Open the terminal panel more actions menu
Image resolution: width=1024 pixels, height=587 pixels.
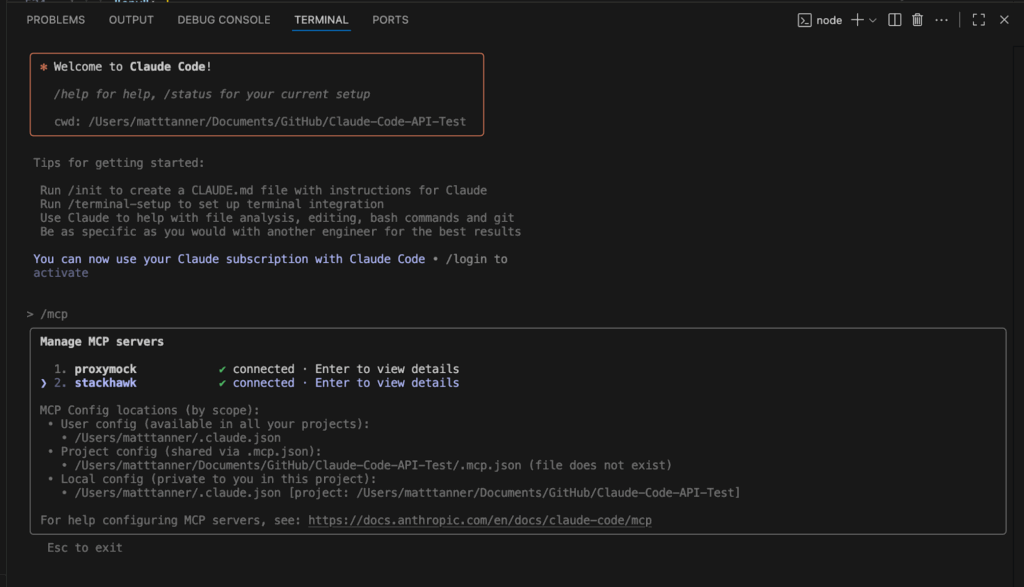(941, 20)
